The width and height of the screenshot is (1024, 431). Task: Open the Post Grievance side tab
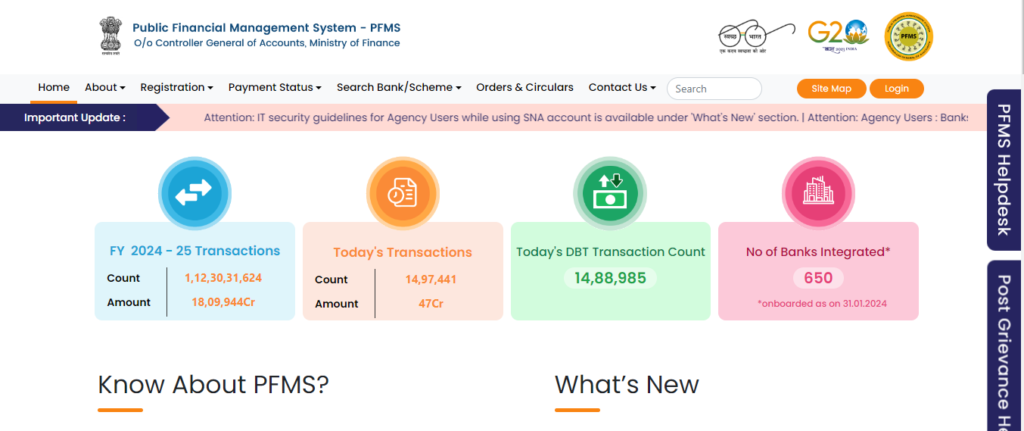(x=1004, y=346)
